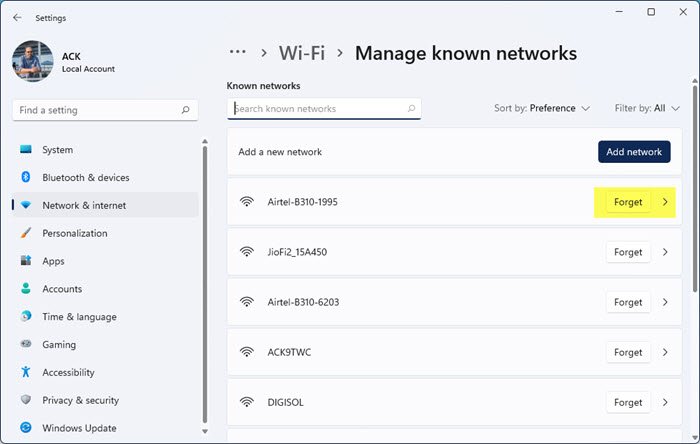Click the Gaming controller icon
The width and height of the screenshot is (700, 444).
pos(26,344)
